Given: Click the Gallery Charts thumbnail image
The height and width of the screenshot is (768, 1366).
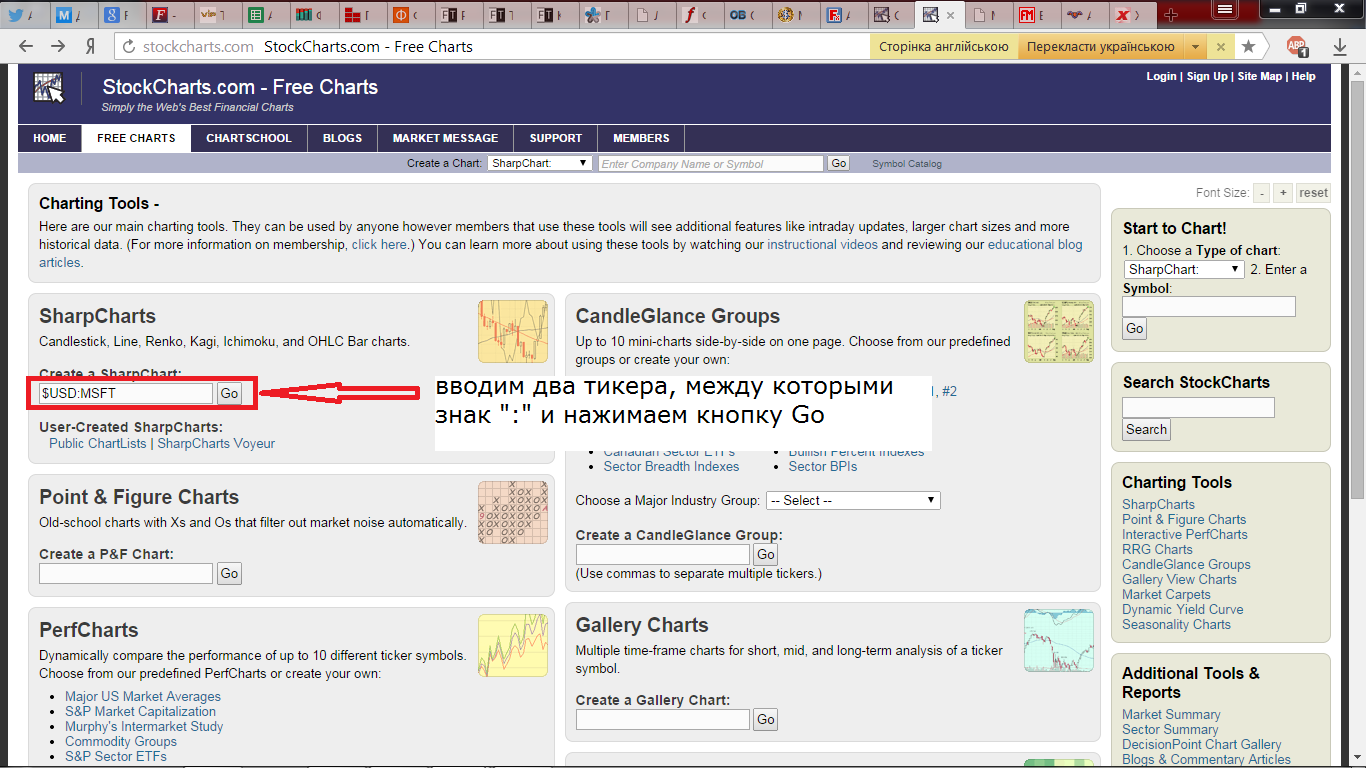Looking at the screenshot, I should [1059, 640].
